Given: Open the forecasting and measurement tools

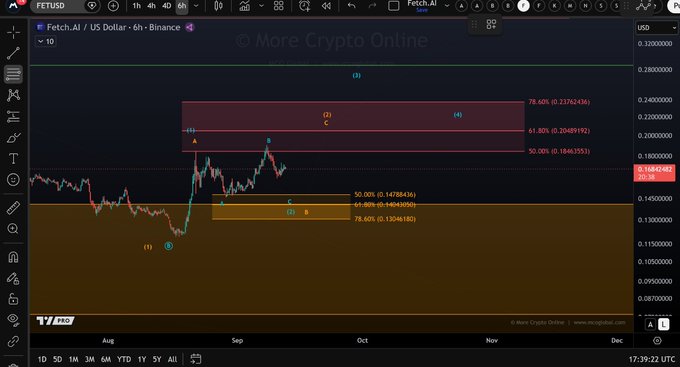Looking at the screenshot, I should tap(13, 116).
